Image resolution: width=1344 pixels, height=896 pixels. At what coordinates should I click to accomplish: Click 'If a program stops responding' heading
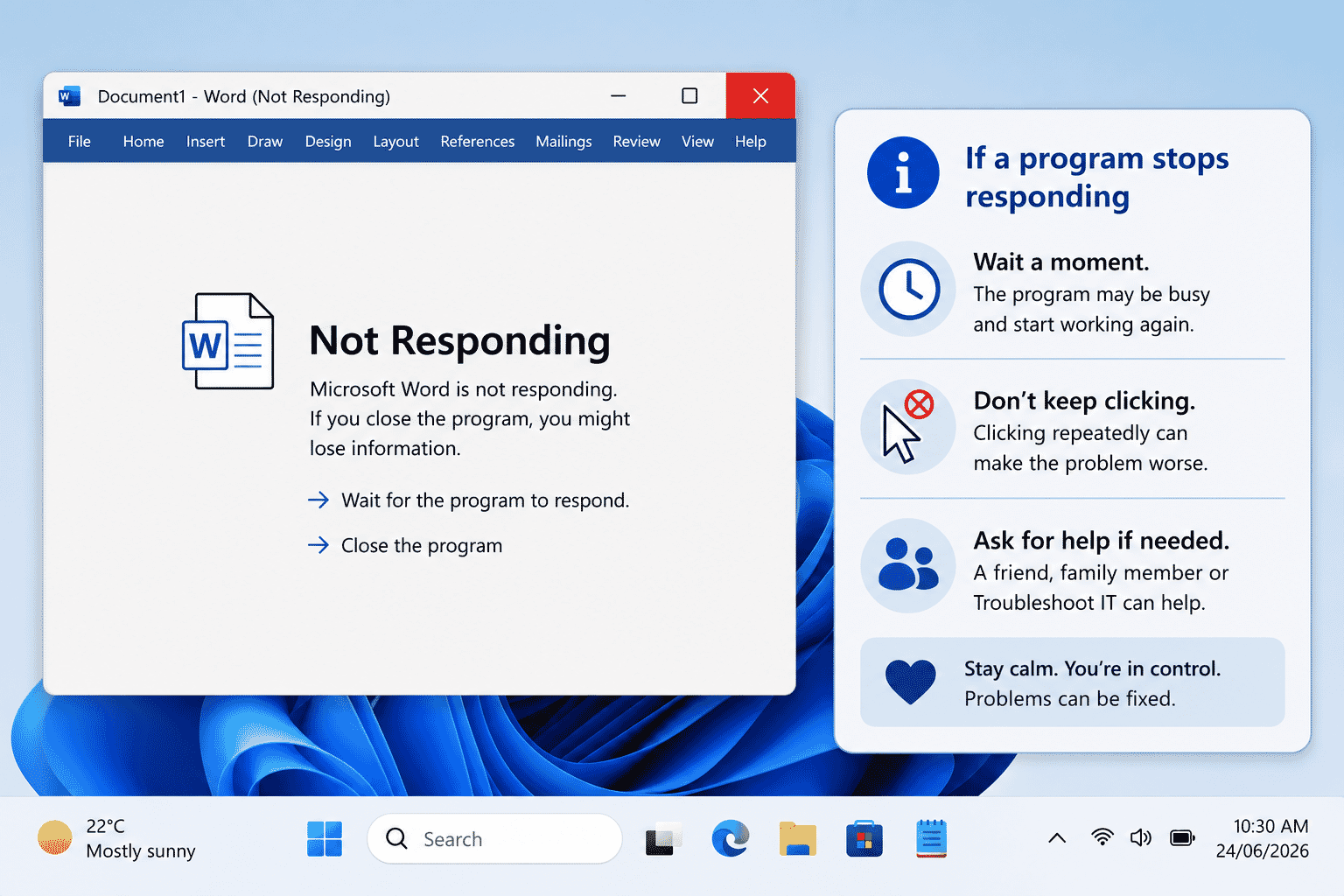tap(1096, 177)
